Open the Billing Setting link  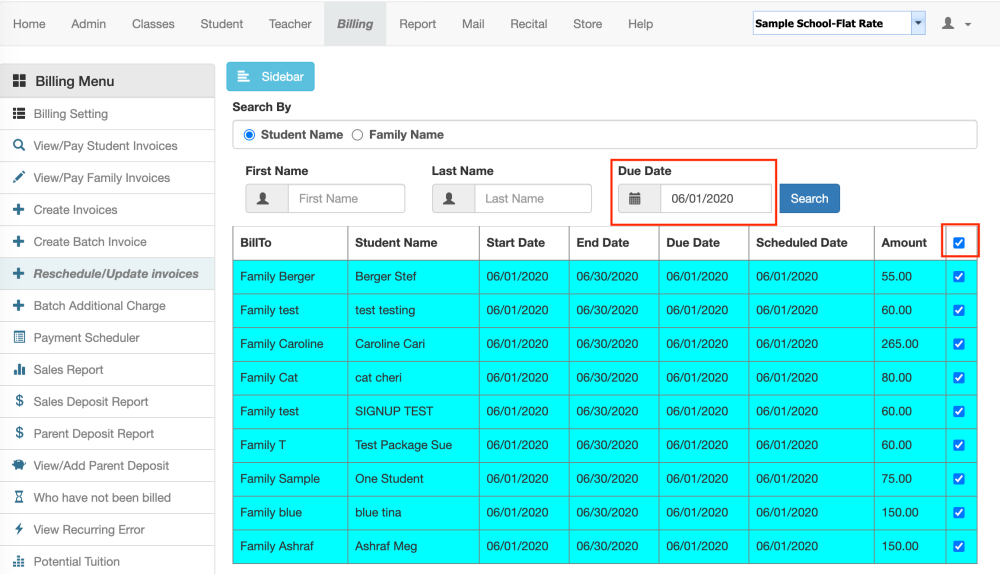point(71,114)
